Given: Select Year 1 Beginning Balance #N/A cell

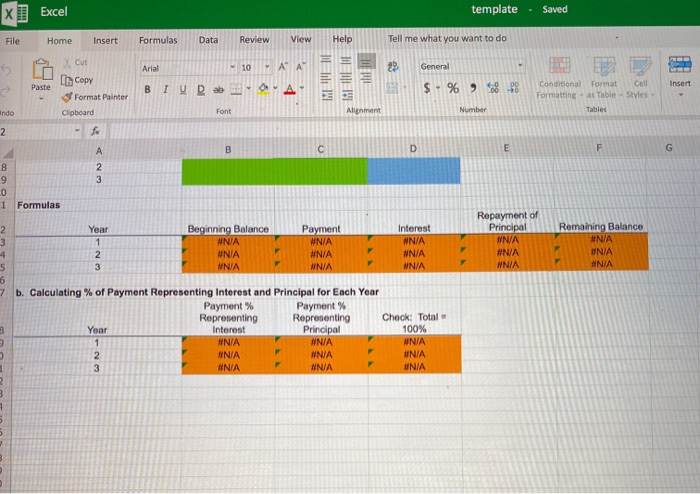Looking at the screenshot, I should pyautogui.click(x=228, y=242).
